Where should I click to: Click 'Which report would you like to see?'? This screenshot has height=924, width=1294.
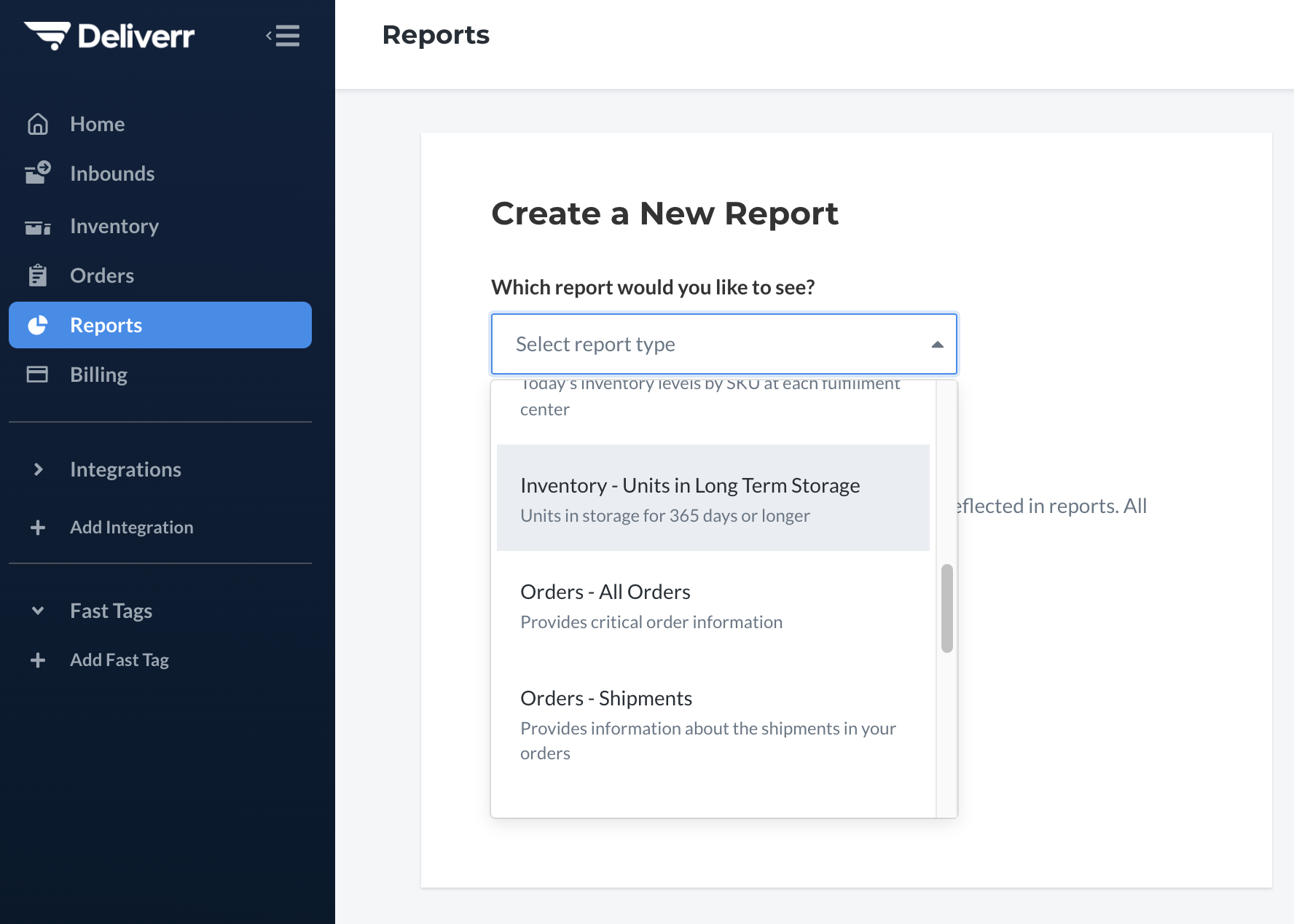point(653,287)
